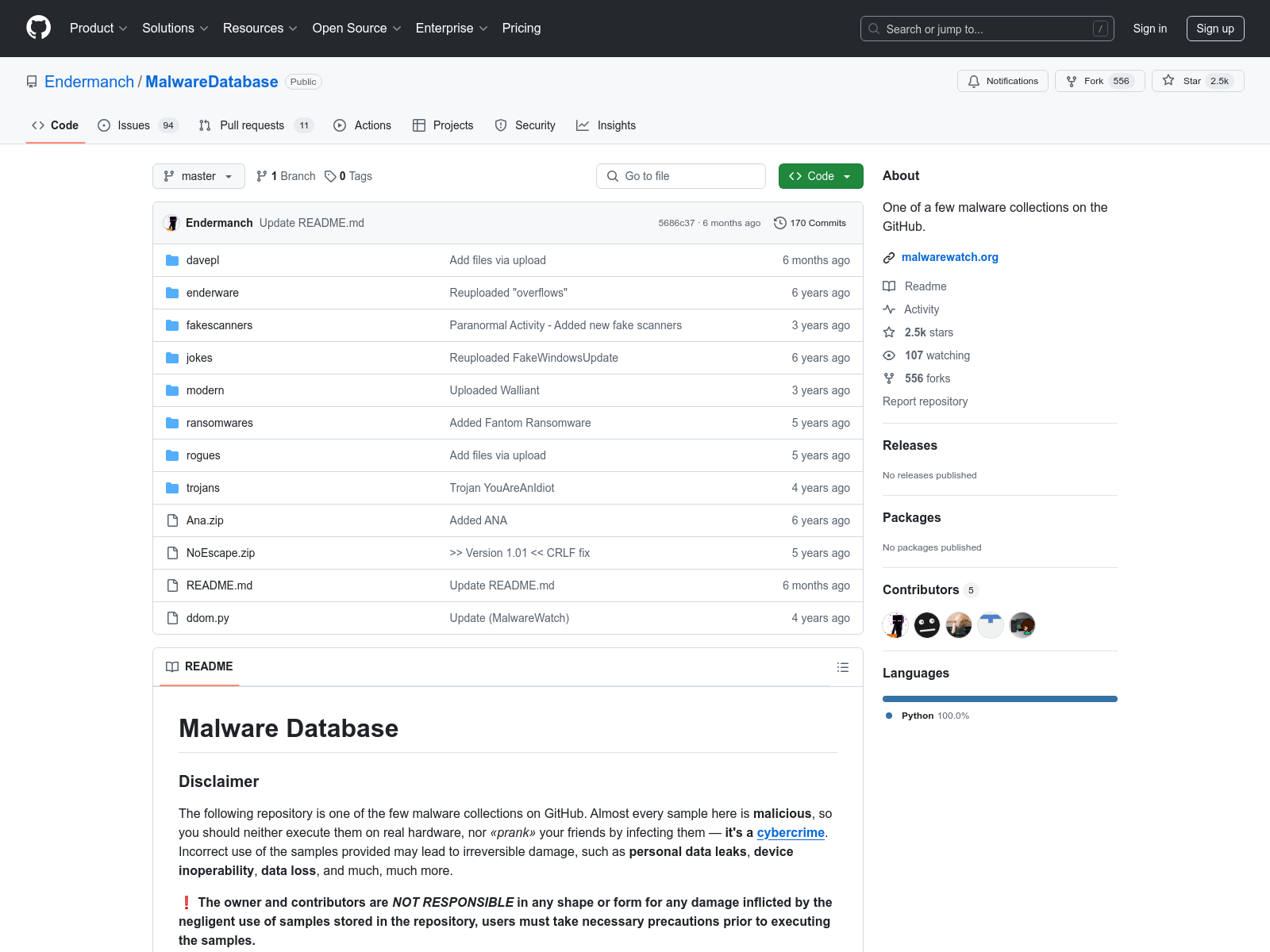Open the jokes folder icon
Viewport: 1270px width, 952px height.
(x=172, y=358)
